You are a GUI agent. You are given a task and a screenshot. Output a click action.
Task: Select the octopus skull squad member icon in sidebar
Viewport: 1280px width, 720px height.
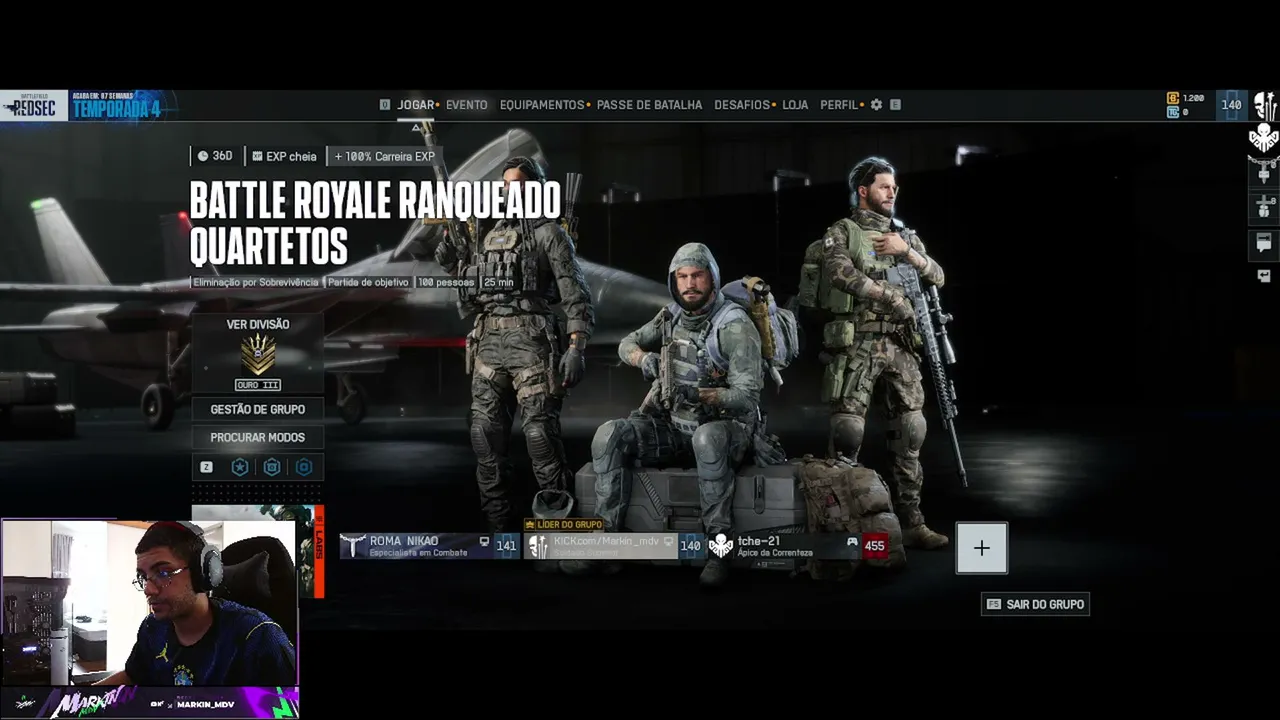[1264, 139]
